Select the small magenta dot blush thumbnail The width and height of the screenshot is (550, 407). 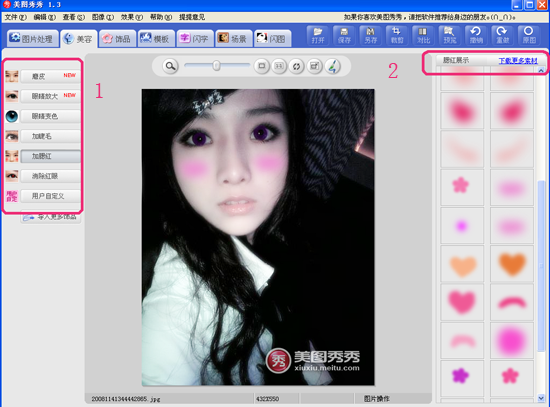[462, 226]
